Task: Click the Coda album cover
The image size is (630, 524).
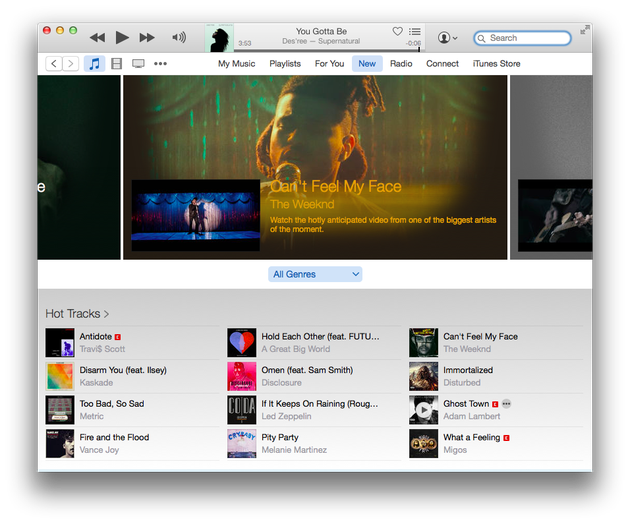Action: (241, 410)
